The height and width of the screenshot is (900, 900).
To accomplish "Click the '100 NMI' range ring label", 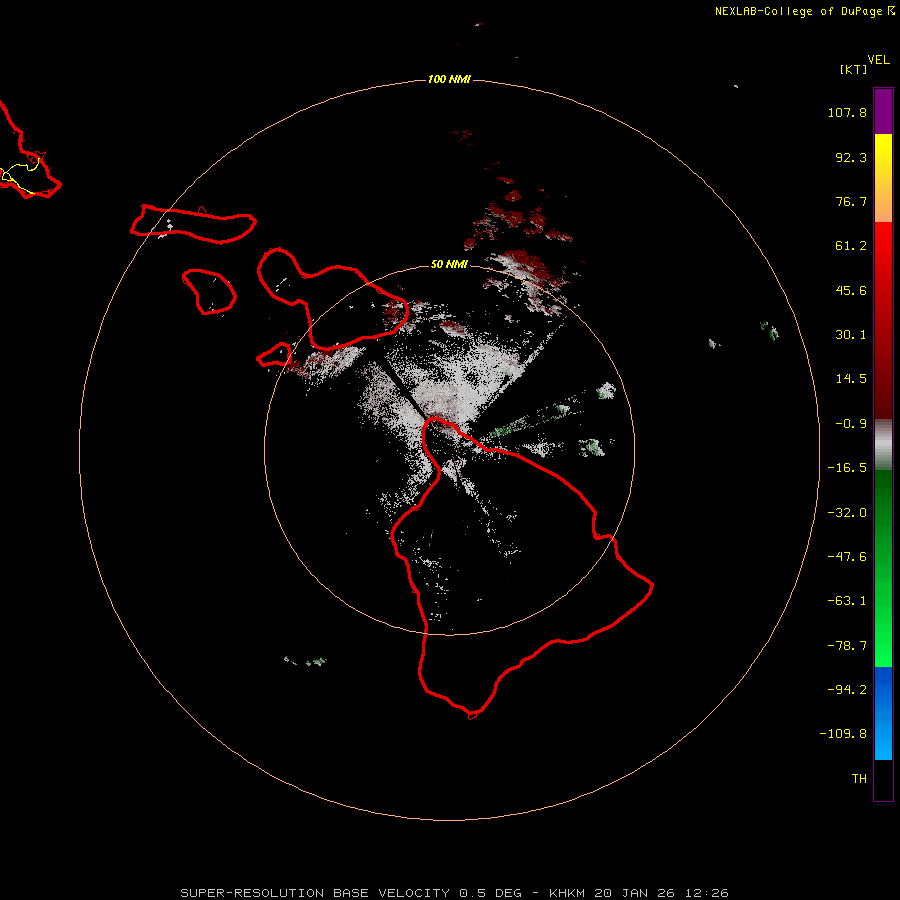I will (x=449, y=79).
